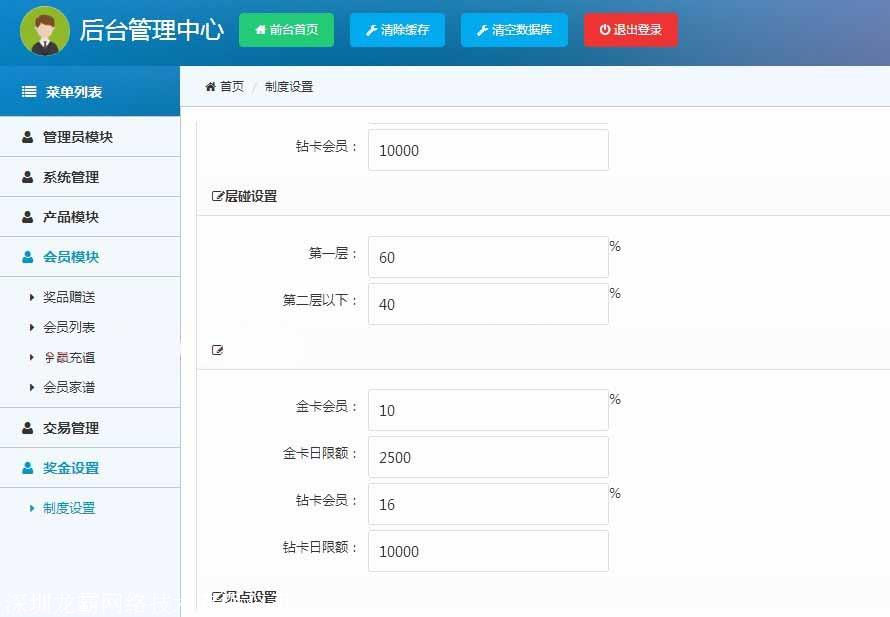Screen dimensions: 890x617
Task: Expand the 系统管理 sidebar module
Action: 70,177
